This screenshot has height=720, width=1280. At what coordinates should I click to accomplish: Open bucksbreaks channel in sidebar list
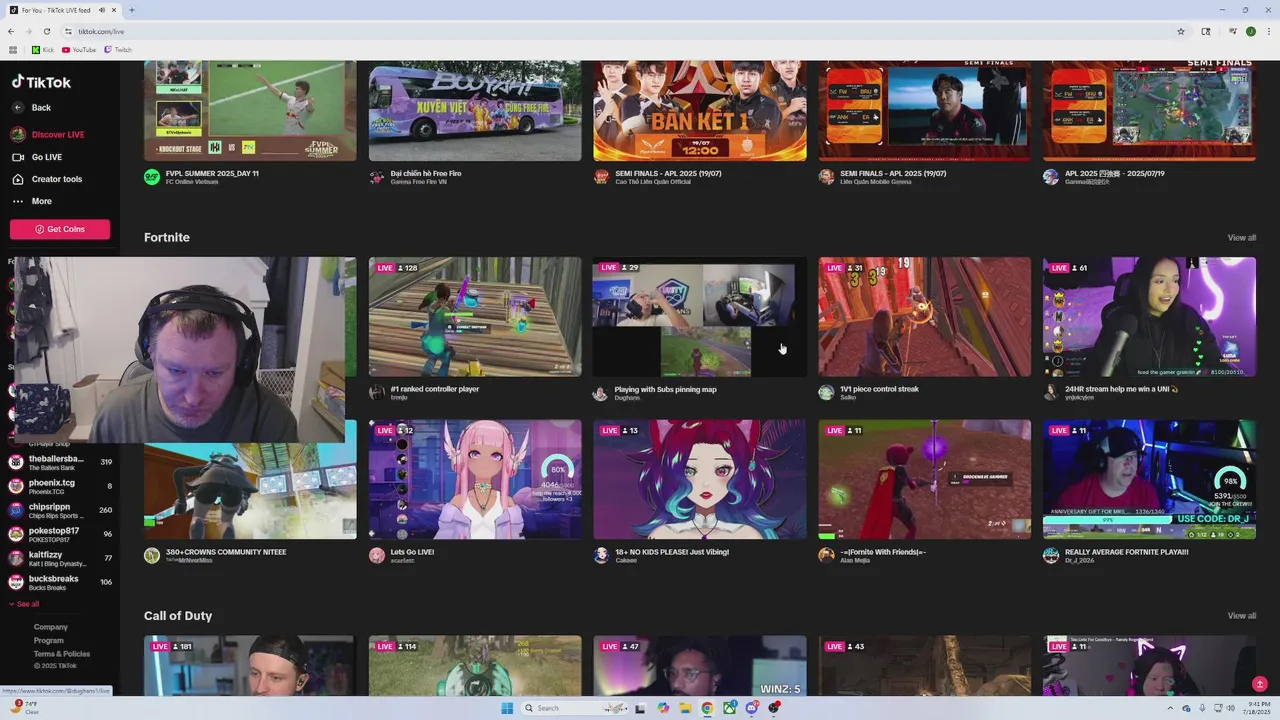[60, 582]
